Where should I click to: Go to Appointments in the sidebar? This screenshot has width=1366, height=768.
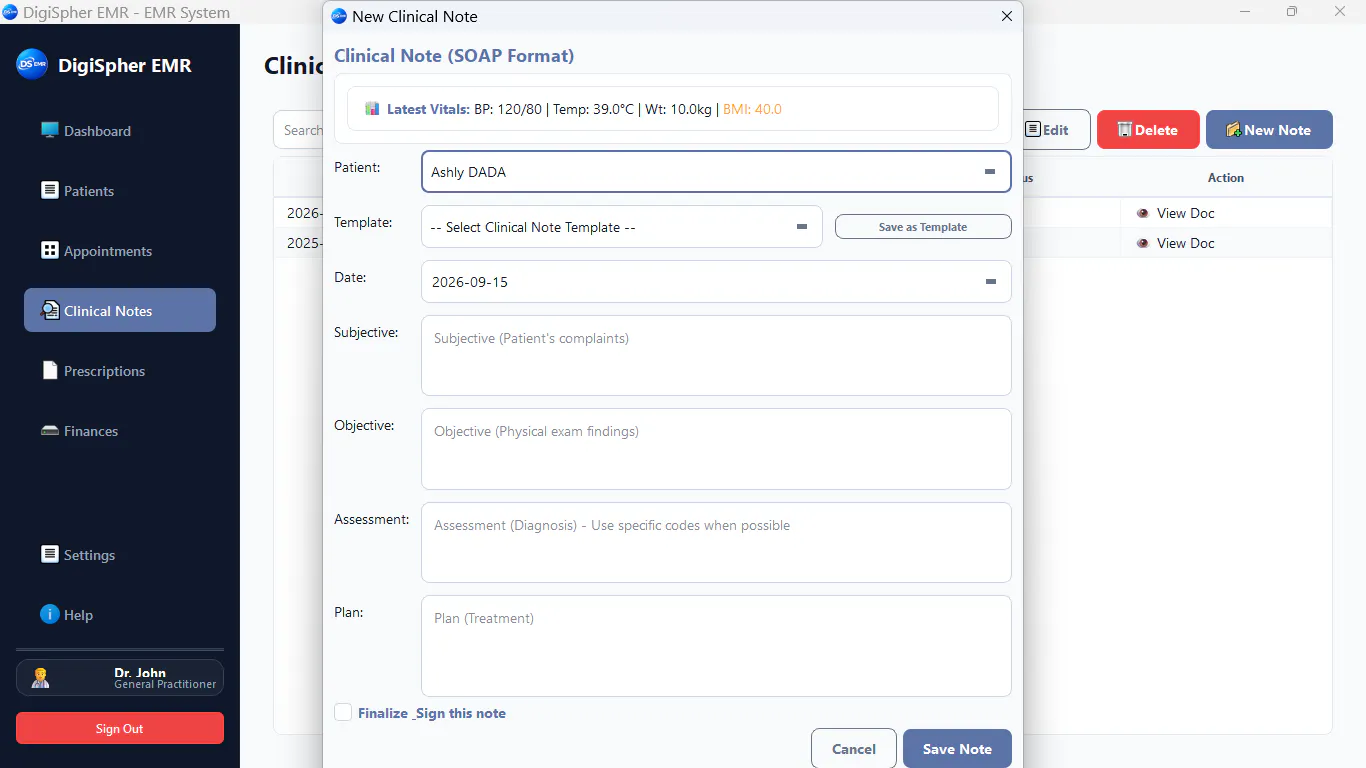pyautogui.click(x=120, y=250)
